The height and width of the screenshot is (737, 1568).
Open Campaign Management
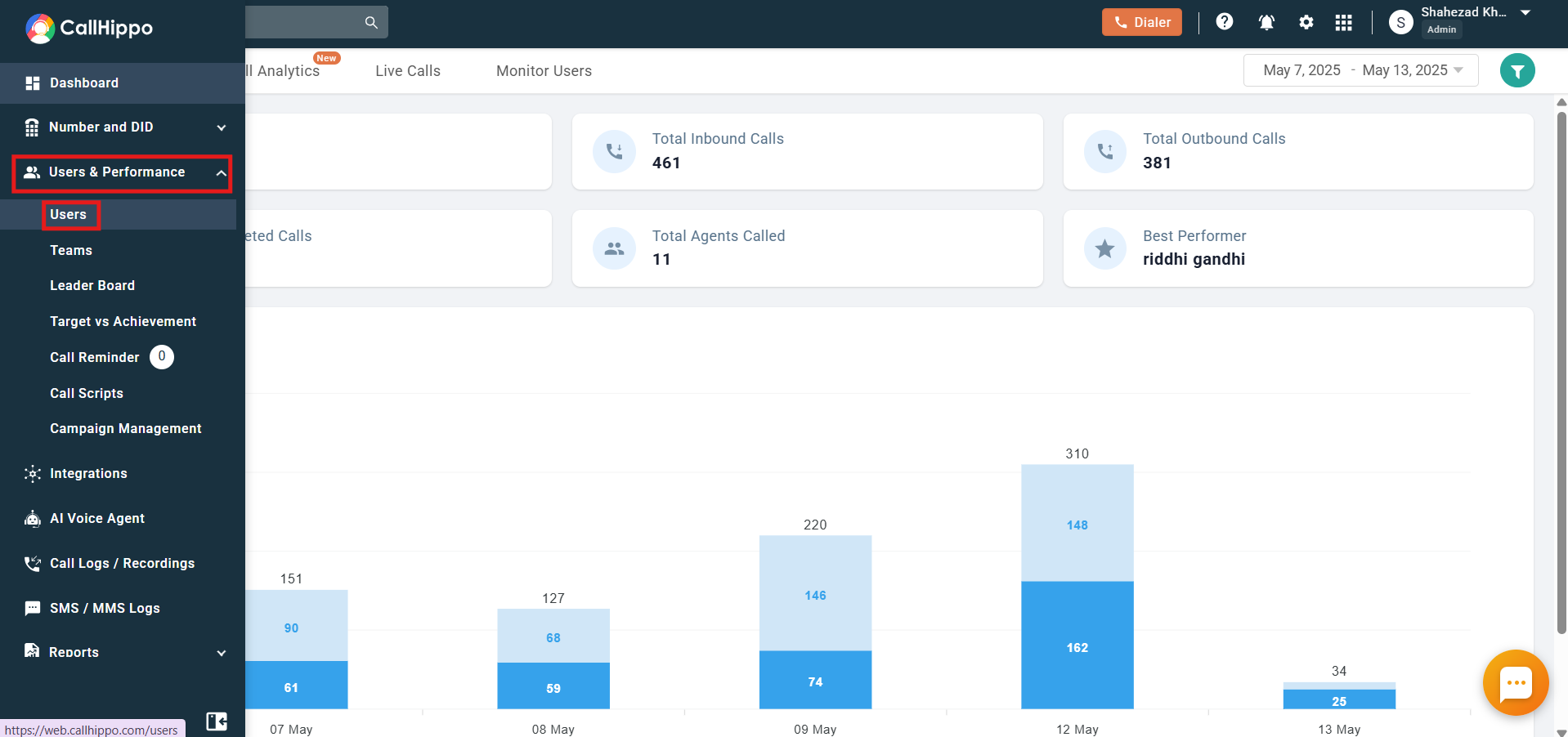tap(126, 428)
